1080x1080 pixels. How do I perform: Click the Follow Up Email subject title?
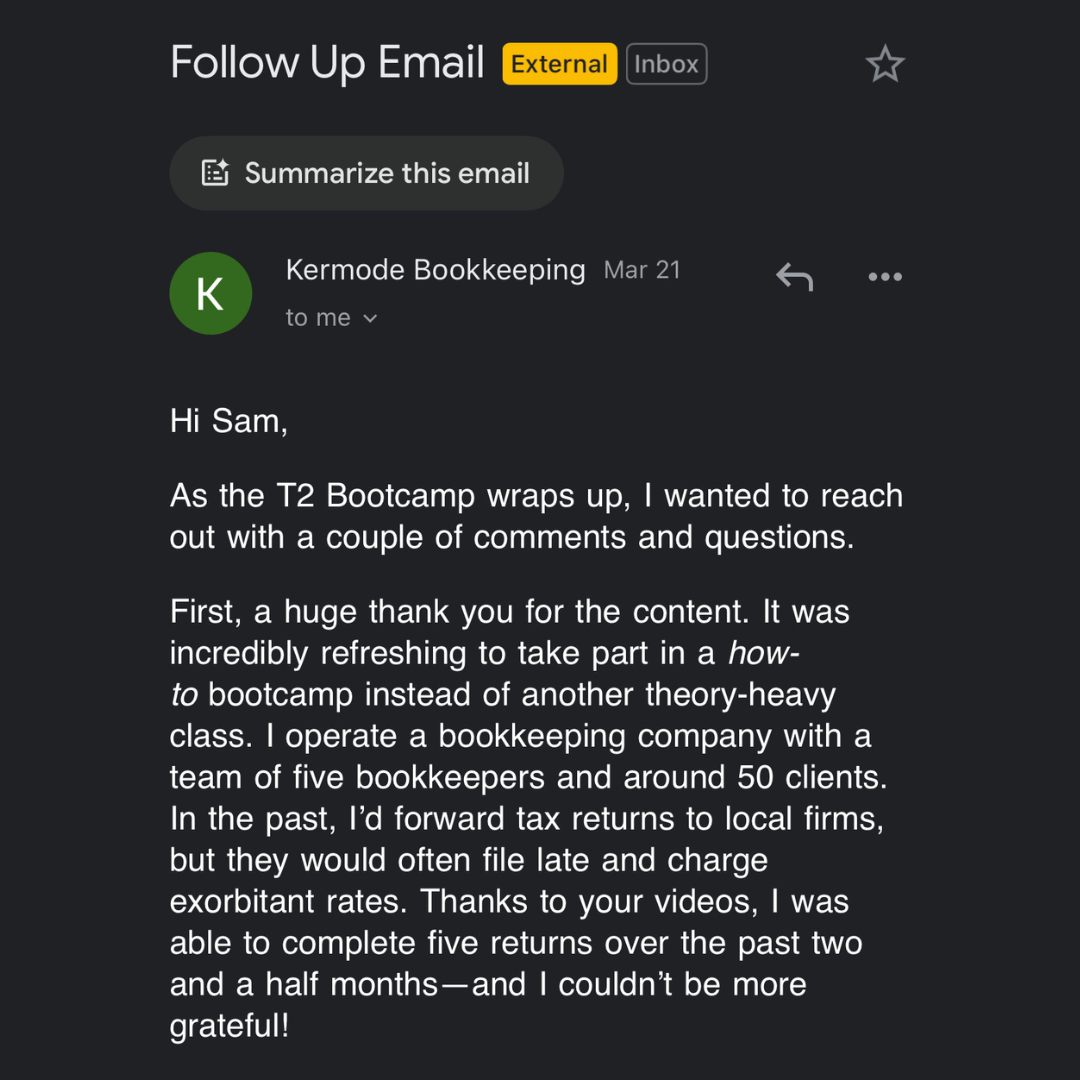[327, 62]
